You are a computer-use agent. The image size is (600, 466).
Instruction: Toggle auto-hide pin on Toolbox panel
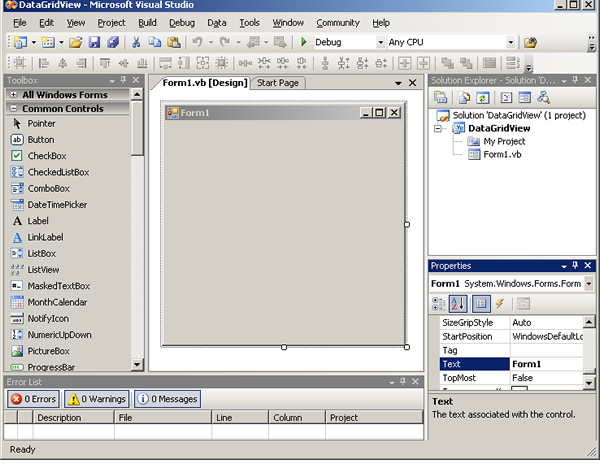(123, 80)
